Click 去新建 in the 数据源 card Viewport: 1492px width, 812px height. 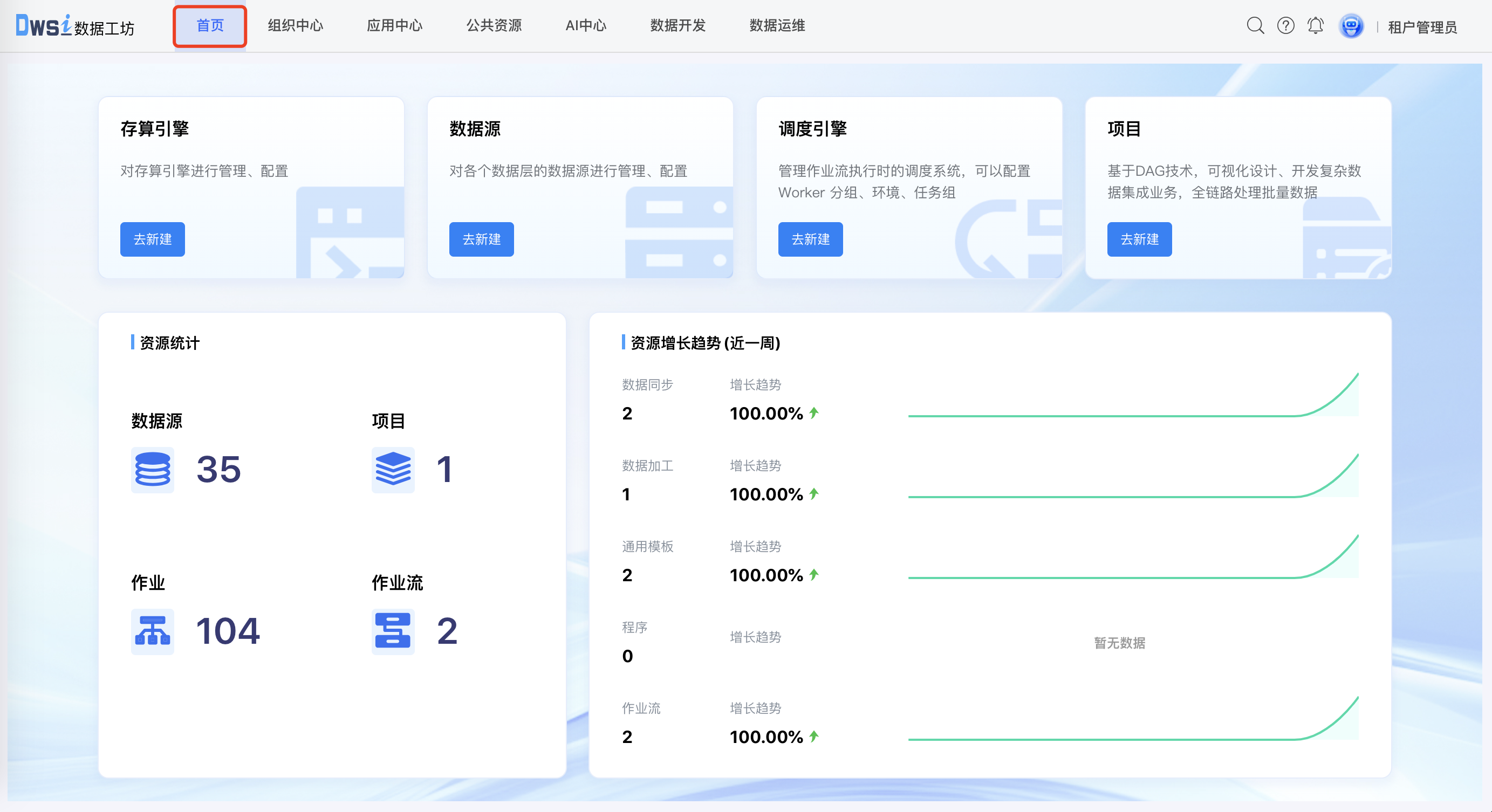(481, 239)
